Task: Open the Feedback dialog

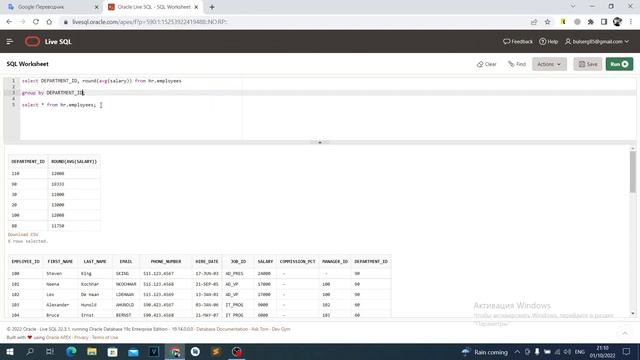Action: pyautogui.click(x=518, y=42)
